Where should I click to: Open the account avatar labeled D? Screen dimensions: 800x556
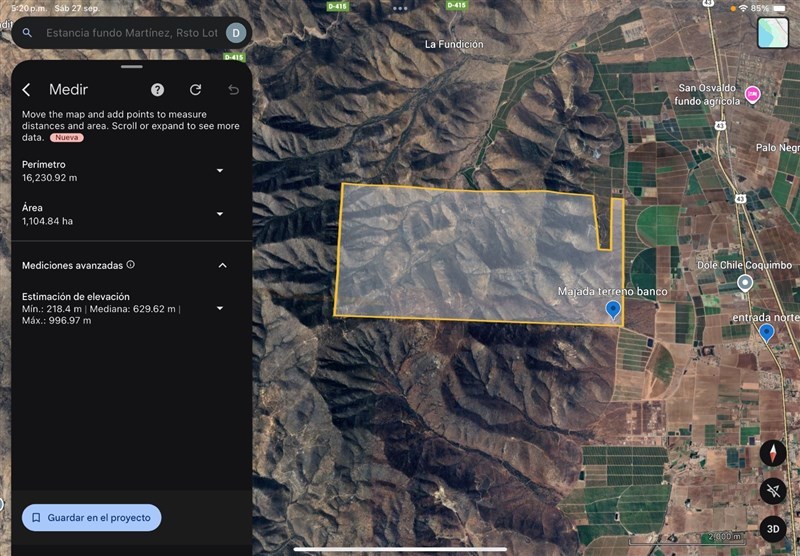point(236,33)
